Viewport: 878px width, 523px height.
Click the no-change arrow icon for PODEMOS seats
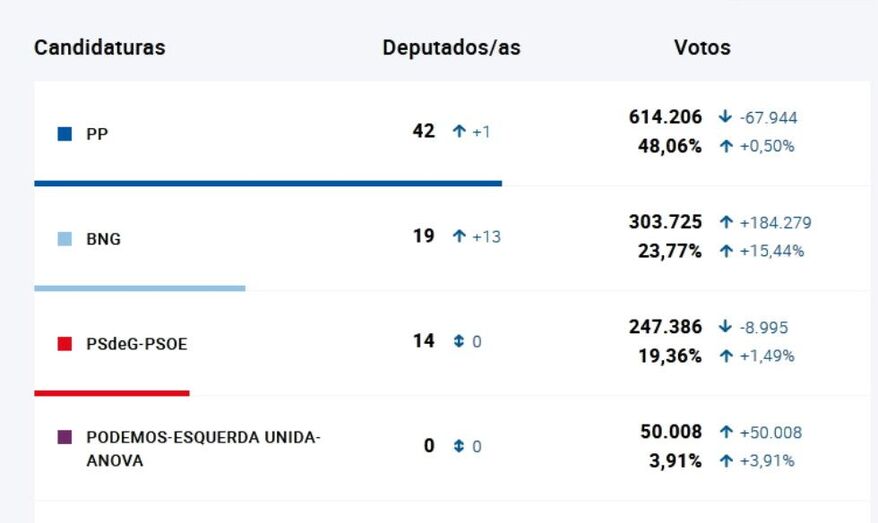tap(459, 446)
